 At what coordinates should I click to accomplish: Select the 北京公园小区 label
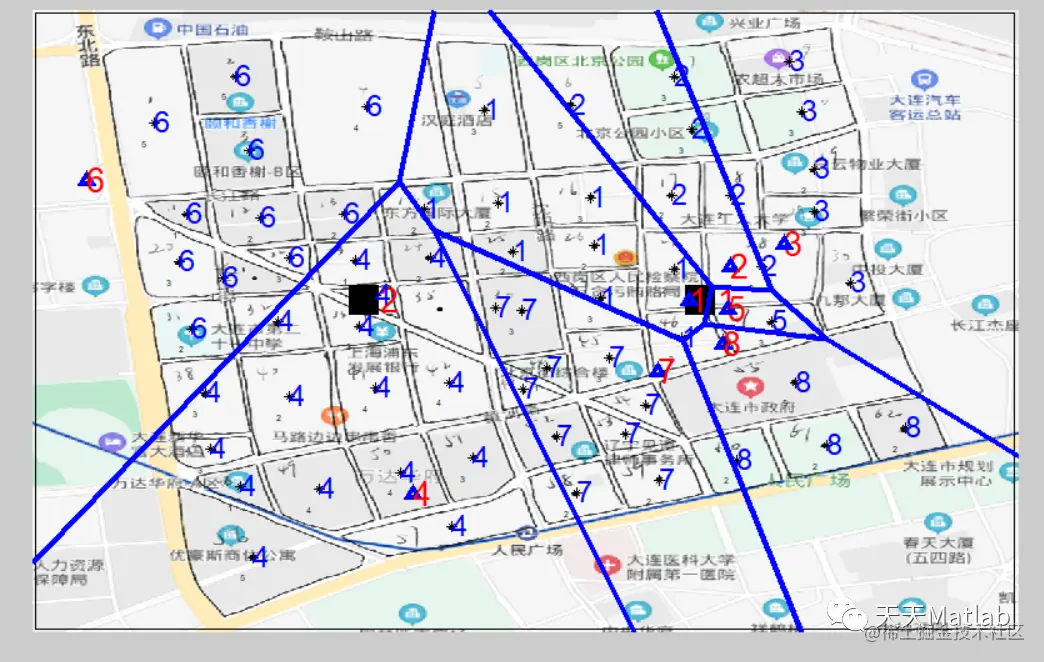(x=630, y=132)
